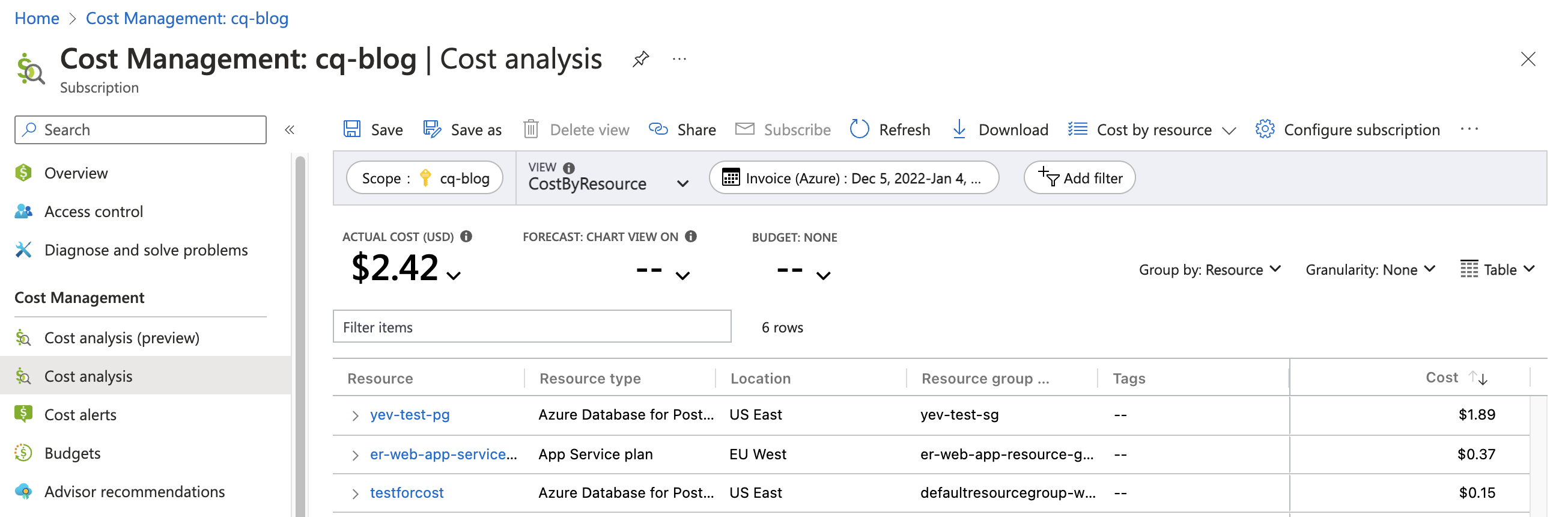The image size is (1568, 517).
Task: Expand the er-web-app-service row
Action: pyautogui.click(x=355, y=456)
